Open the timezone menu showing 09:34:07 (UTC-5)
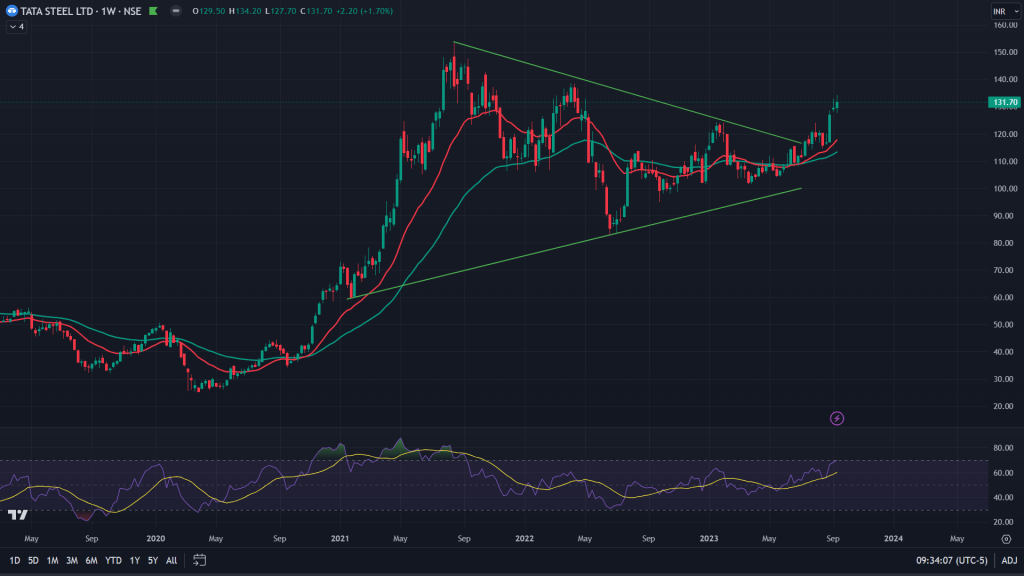 click(x=946, y=560)
